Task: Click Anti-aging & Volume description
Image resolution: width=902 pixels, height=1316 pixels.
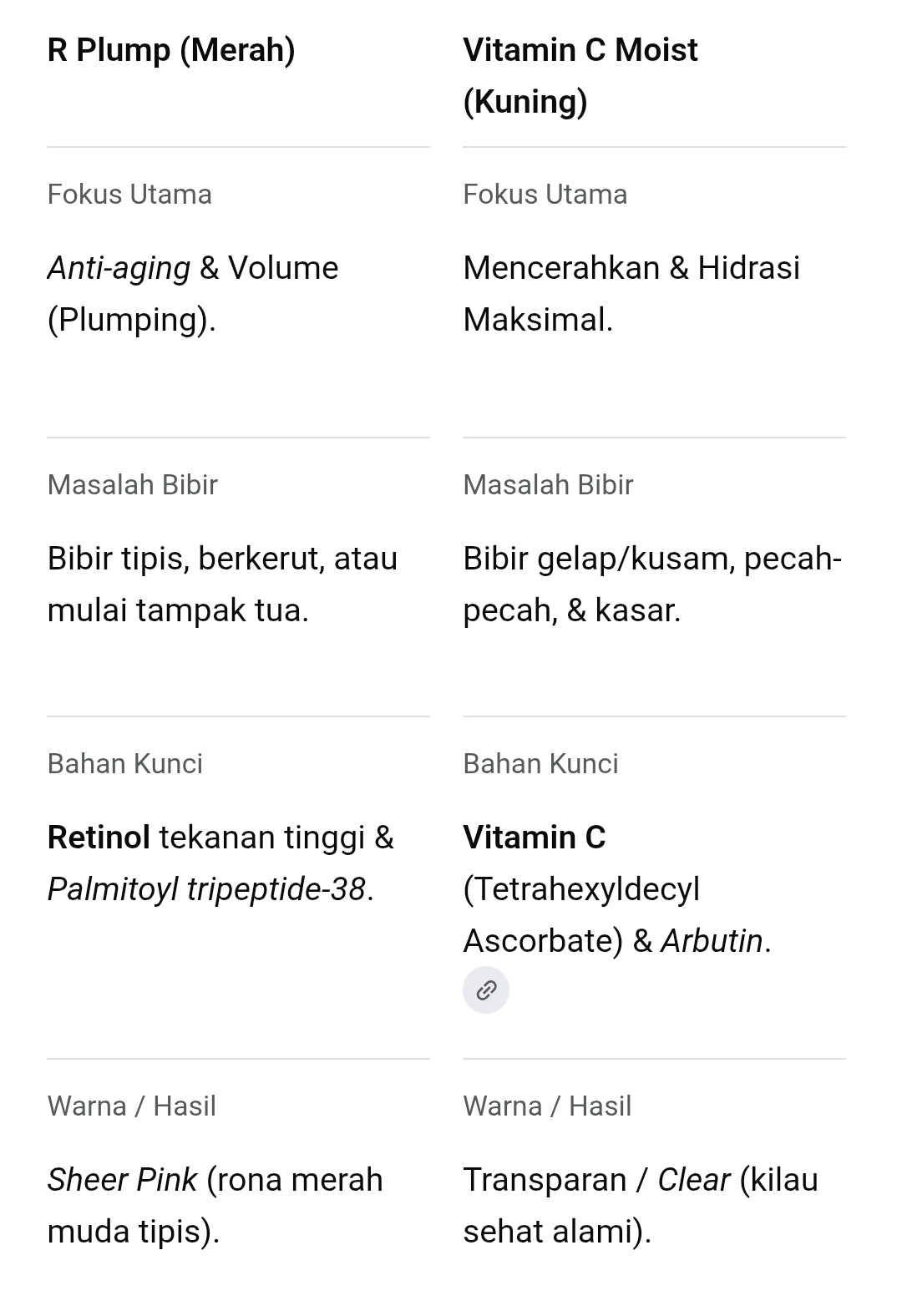Action: point(193,294)
